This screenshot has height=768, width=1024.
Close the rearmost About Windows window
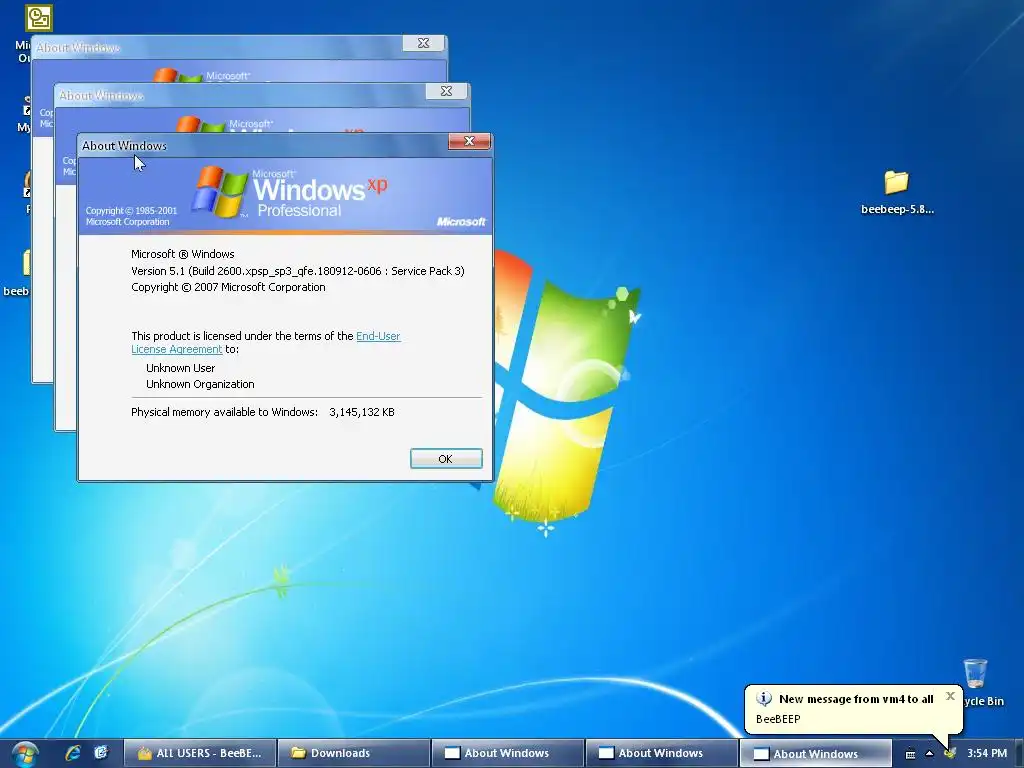423,43
